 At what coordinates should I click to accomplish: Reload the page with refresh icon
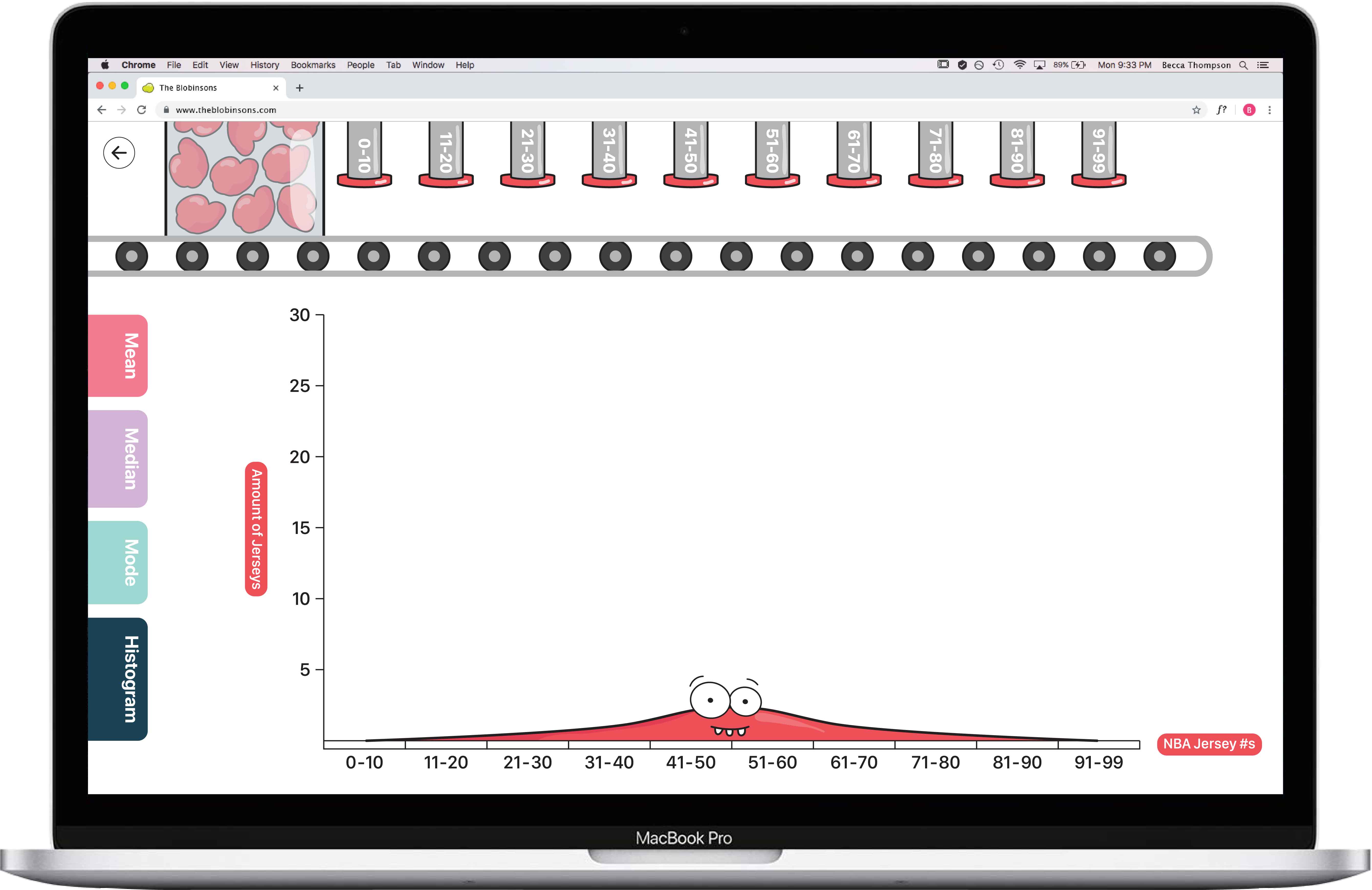(x=141, y=110)
